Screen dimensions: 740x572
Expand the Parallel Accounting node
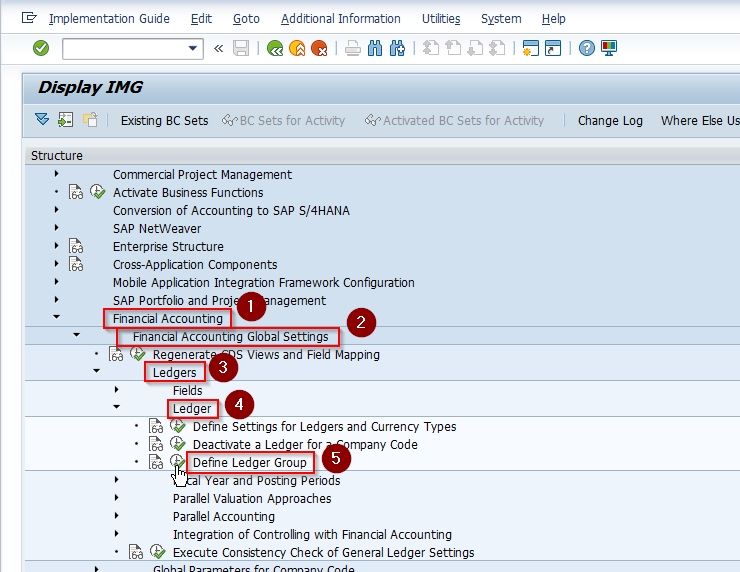(x=117, y=515)
